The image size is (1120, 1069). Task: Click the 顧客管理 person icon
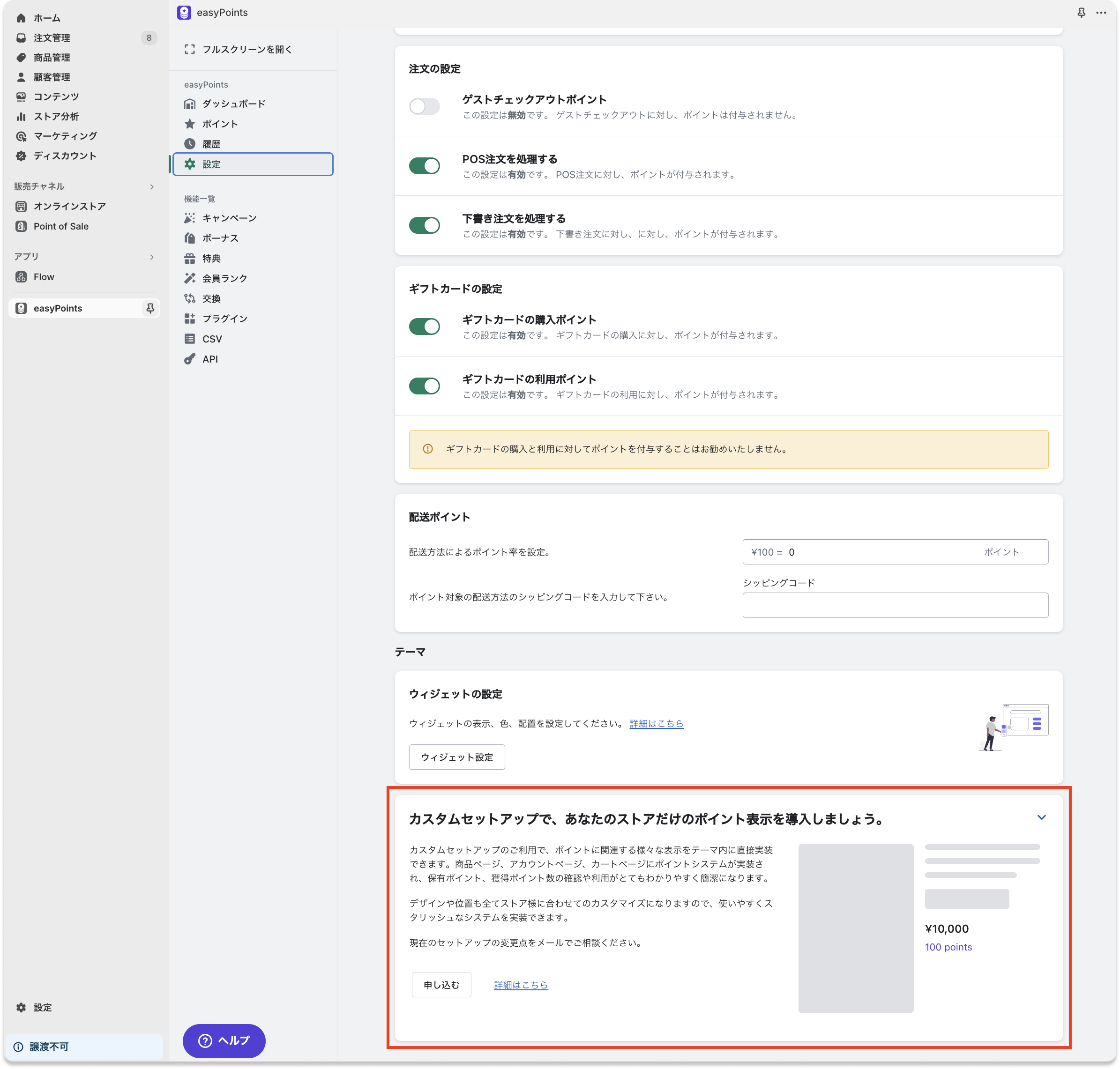pyautogui.click(x=21, y=77)
